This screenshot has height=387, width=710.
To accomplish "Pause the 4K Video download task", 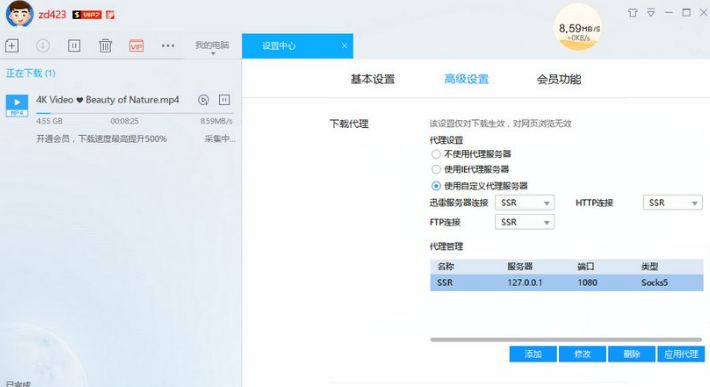I will coord(224,100).
